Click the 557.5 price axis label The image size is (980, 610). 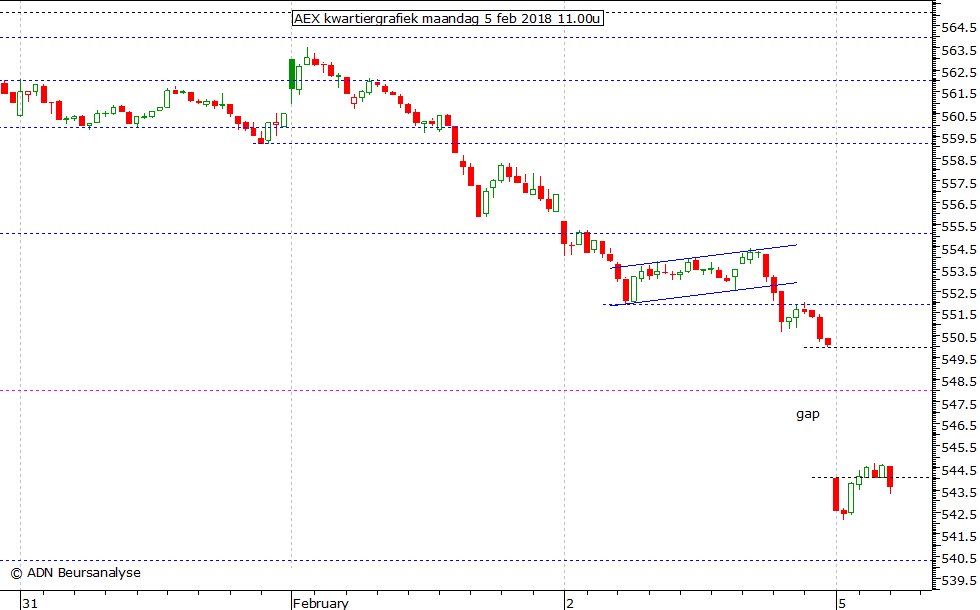(x=959, y=183)
